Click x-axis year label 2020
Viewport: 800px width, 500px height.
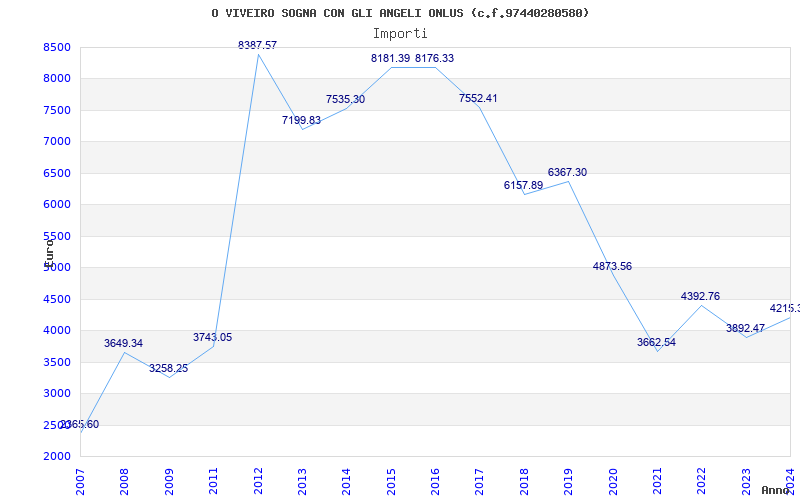613,482
